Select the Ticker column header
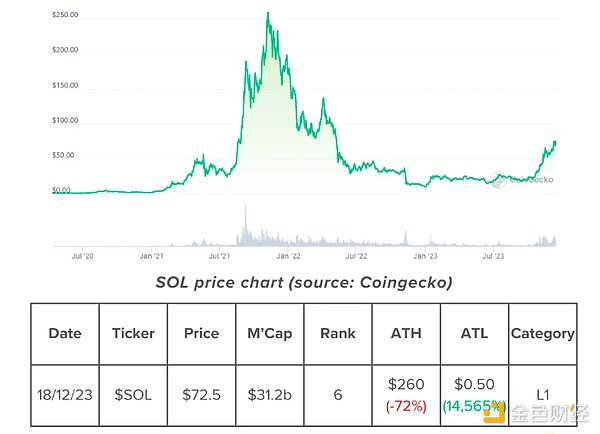600x434 pixels. pos(132,334)
